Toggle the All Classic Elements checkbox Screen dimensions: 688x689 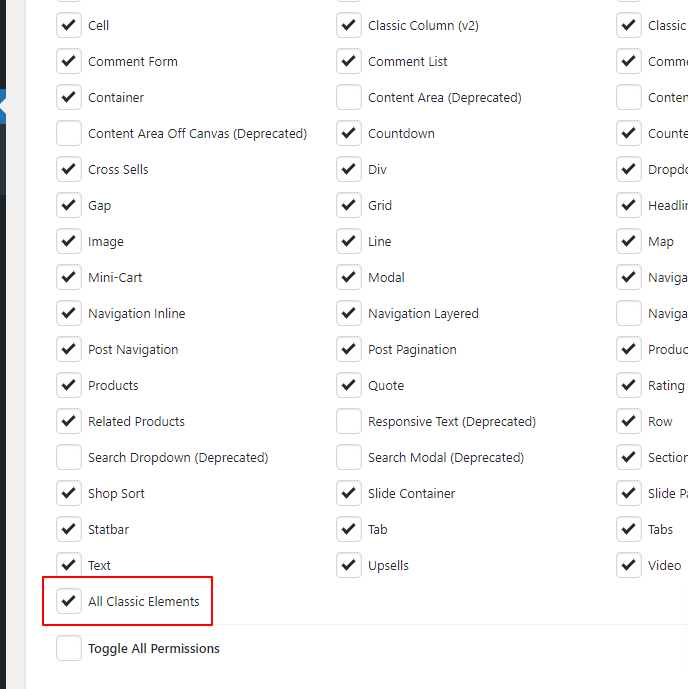pyautogui.click(x=69, y=601)
